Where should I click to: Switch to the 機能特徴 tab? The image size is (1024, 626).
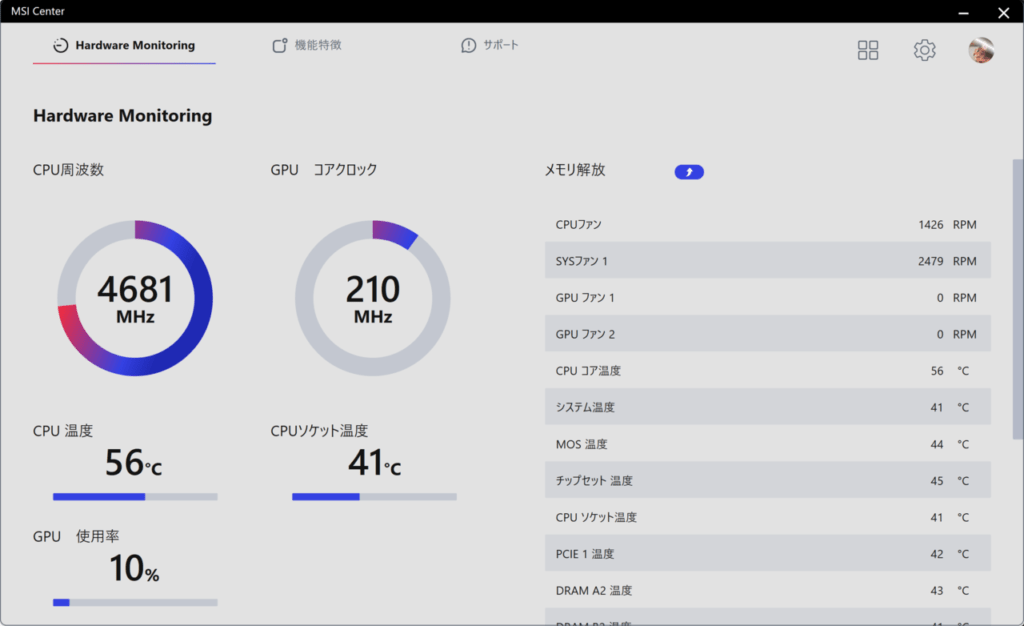pyautogui.click(x=318, y=46)
